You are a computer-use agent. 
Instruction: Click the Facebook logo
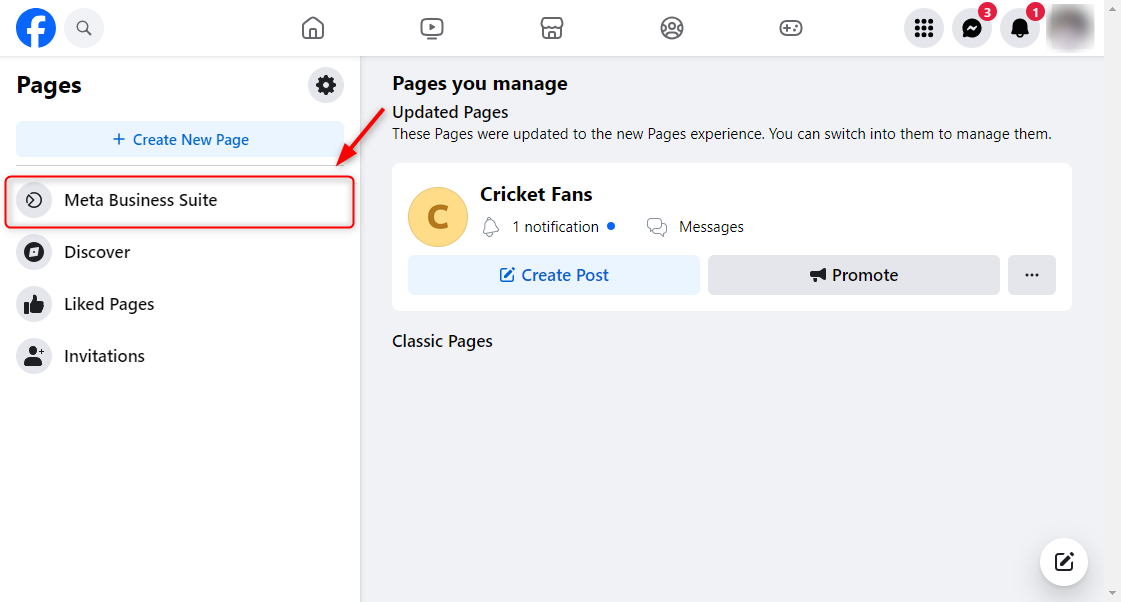pos(36,28)
